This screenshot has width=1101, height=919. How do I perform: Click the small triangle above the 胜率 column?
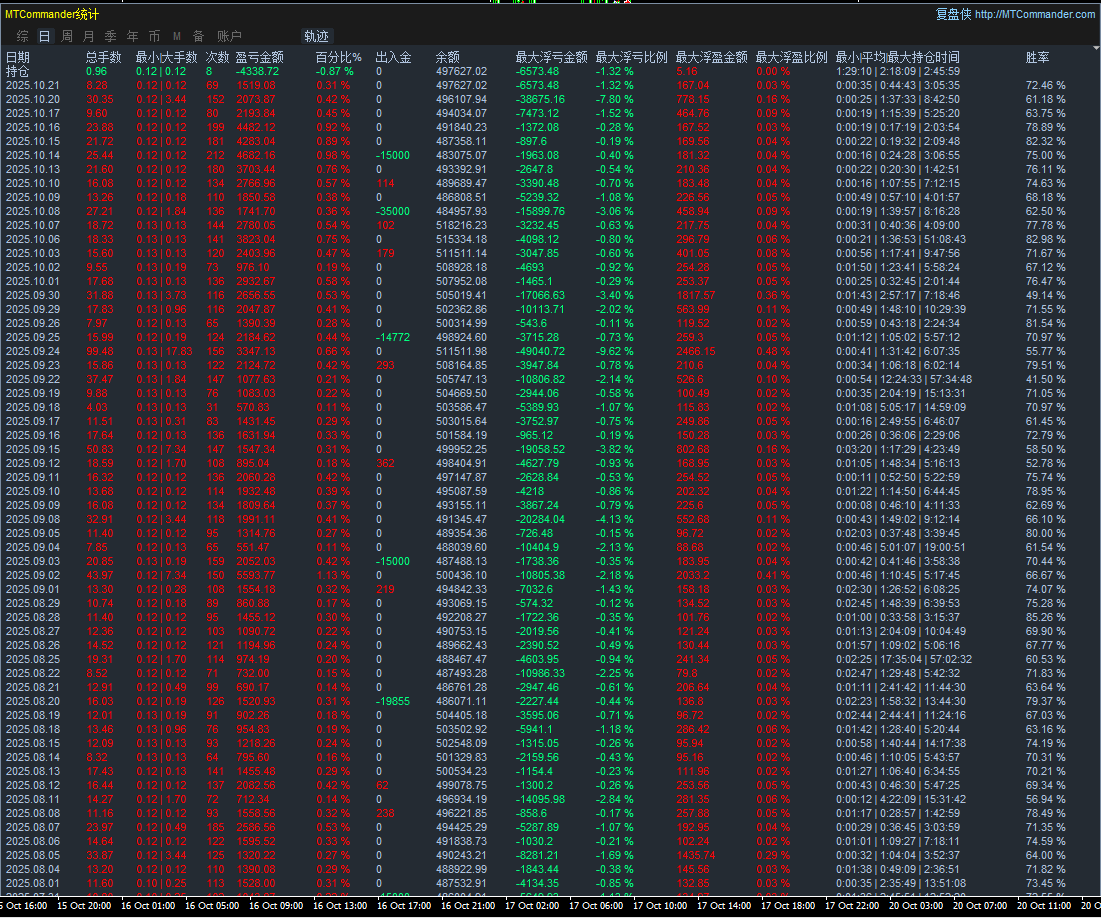1096,48
